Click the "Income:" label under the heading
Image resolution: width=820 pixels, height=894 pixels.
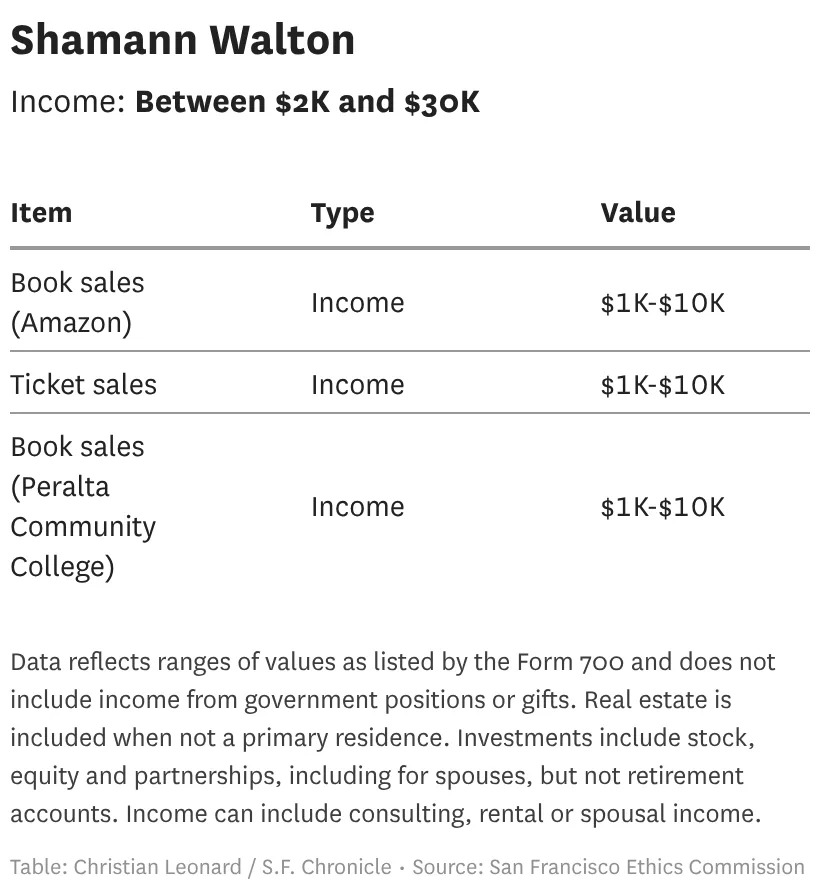pos(68,102)
